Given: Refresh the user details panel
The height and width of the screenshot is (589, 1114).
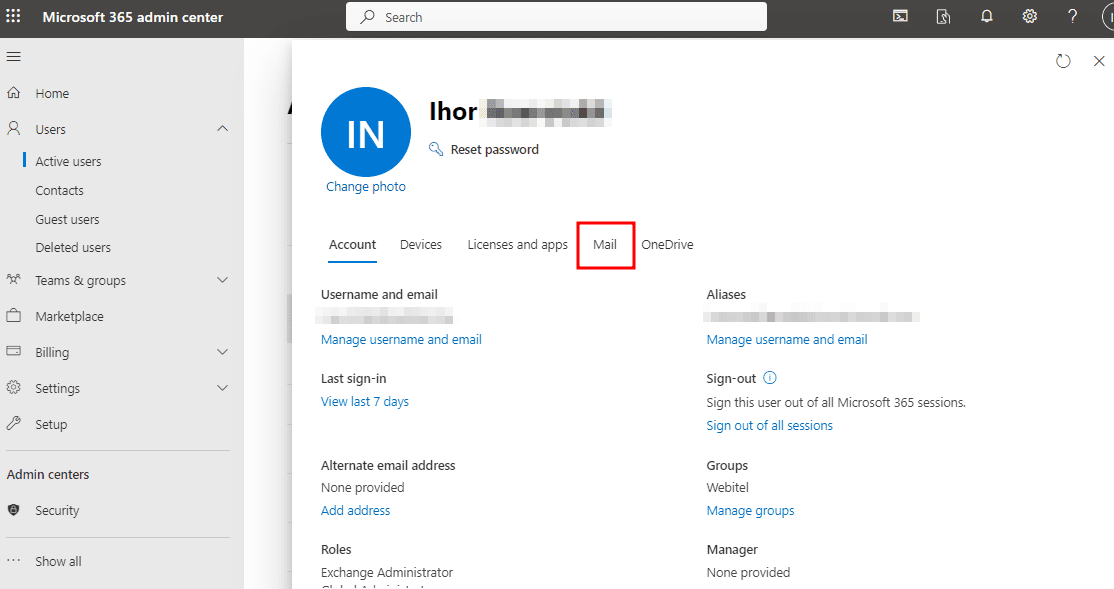Looking at the screenshot, I should point(1063,61).
